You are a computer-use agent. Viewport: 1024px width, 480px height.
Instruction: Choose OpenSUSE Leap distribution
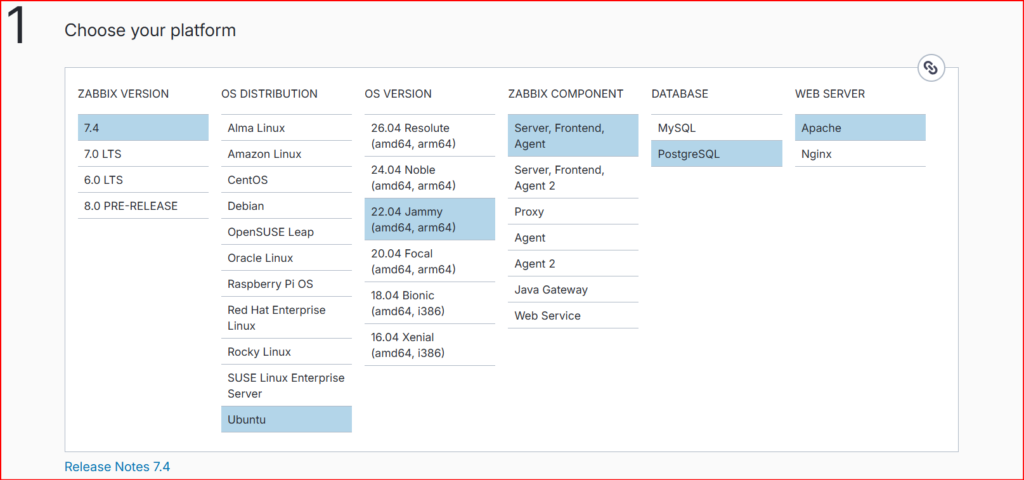(x=286, y=232)
